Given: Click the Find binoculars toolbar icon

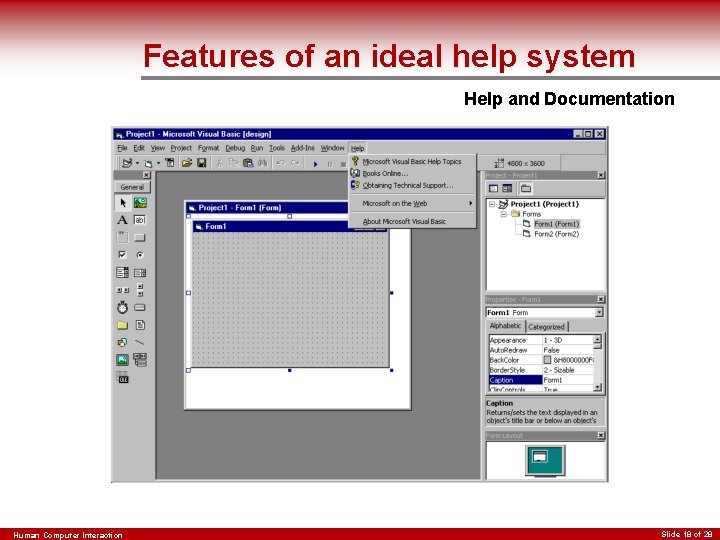Looking at the screenshot, I should 263,163.
